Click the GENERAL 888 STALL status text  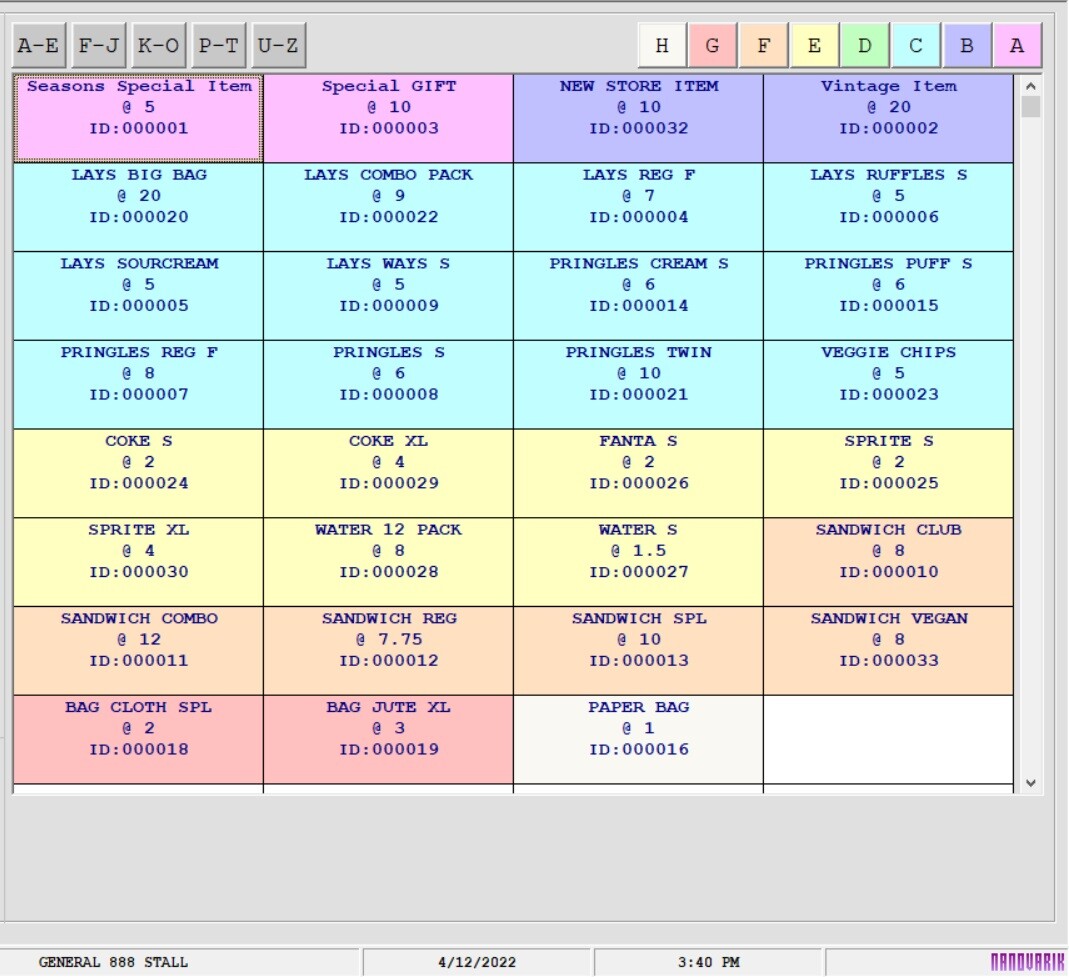[113, 962]
